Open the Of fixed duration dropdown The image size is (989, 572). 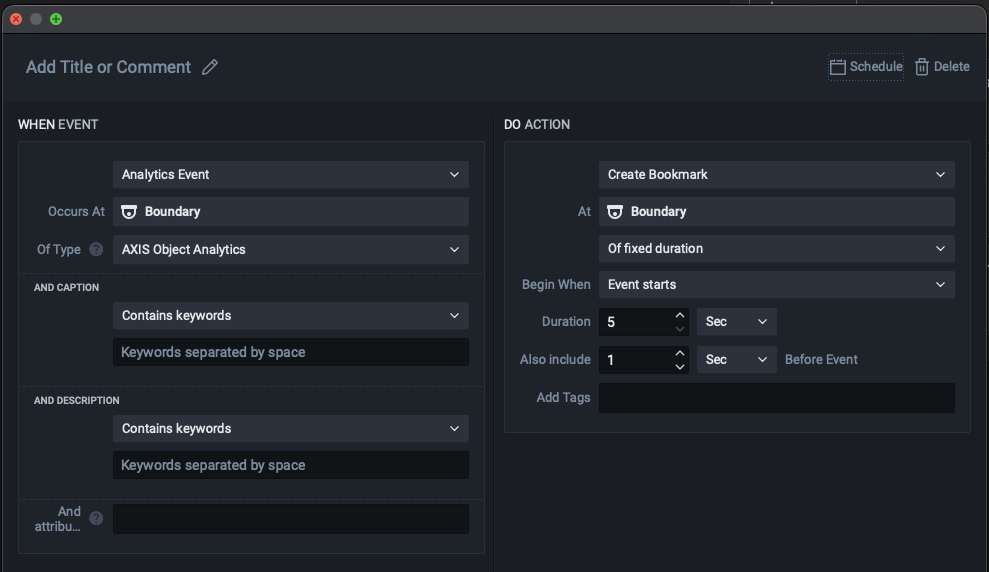pos(776,248)
